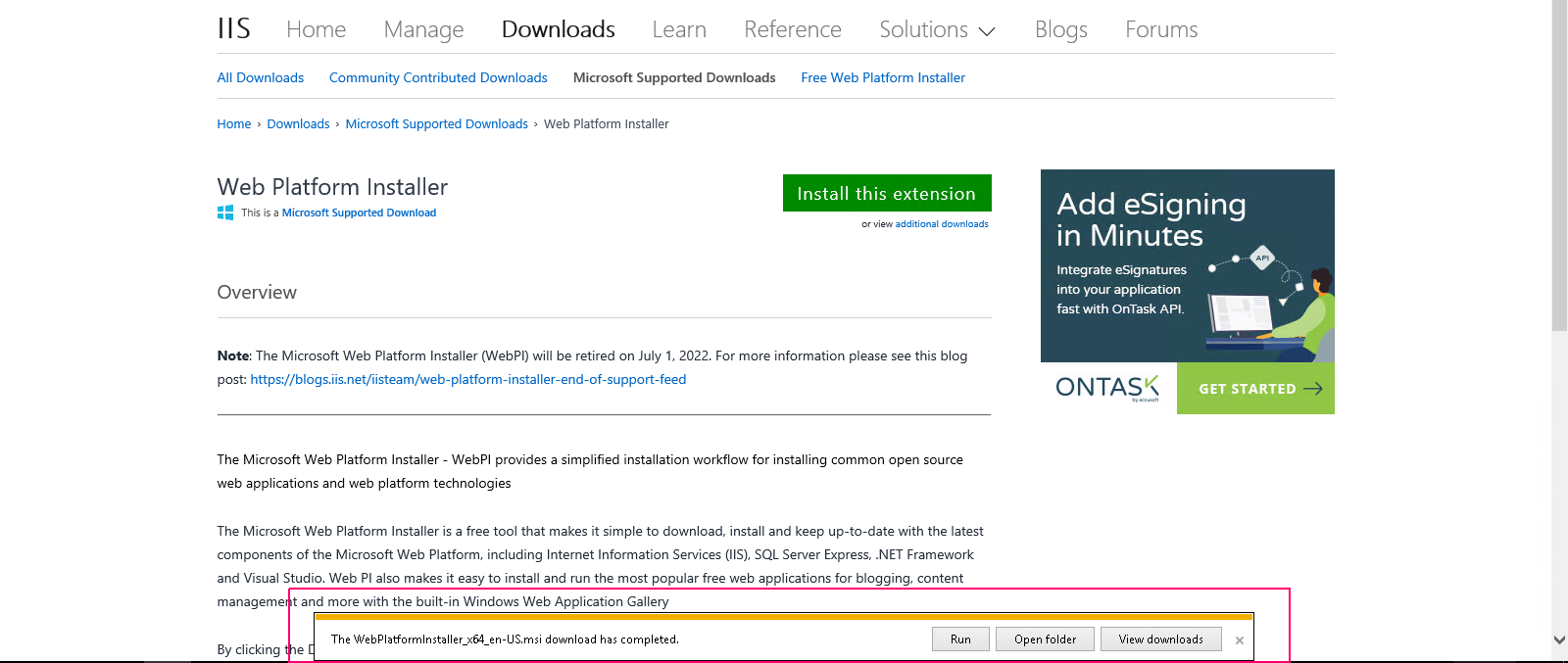
Task: Click the green Install this extension button
Action: 887,193
